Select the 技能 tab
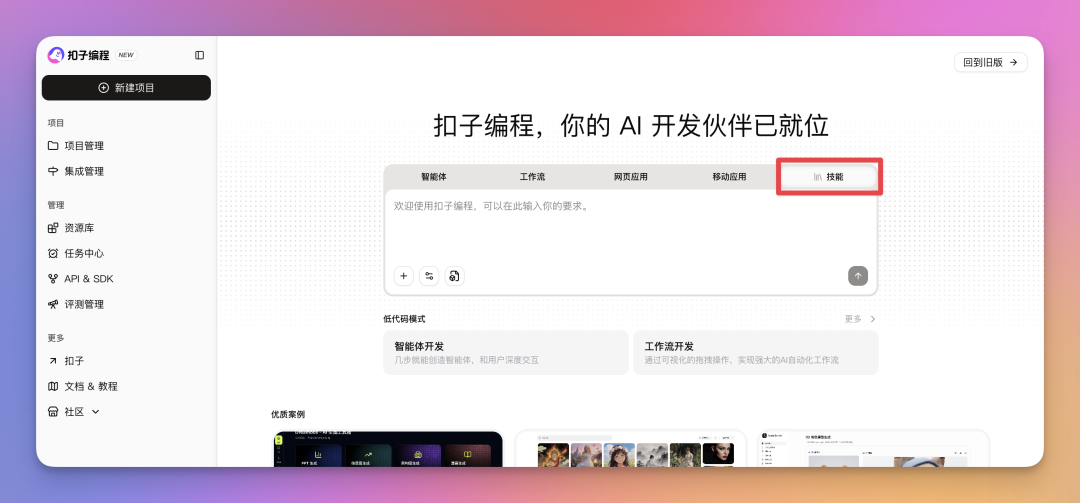 (x=829, y=177)
